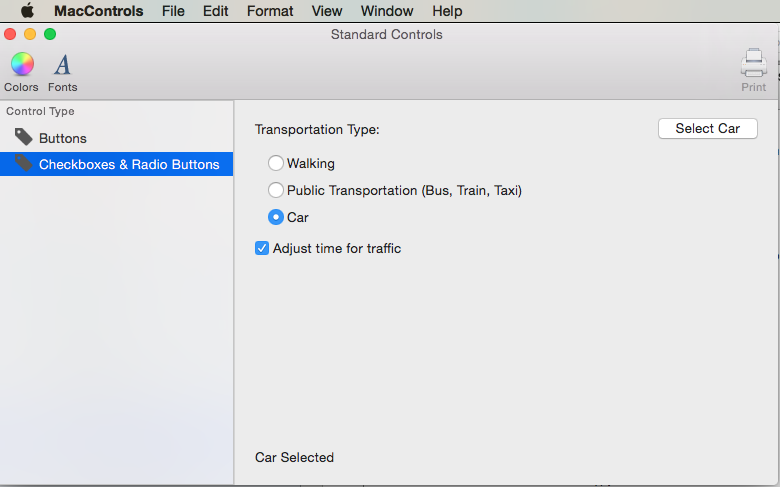
Task: Open the Edit menu
Action: point(215,11)
